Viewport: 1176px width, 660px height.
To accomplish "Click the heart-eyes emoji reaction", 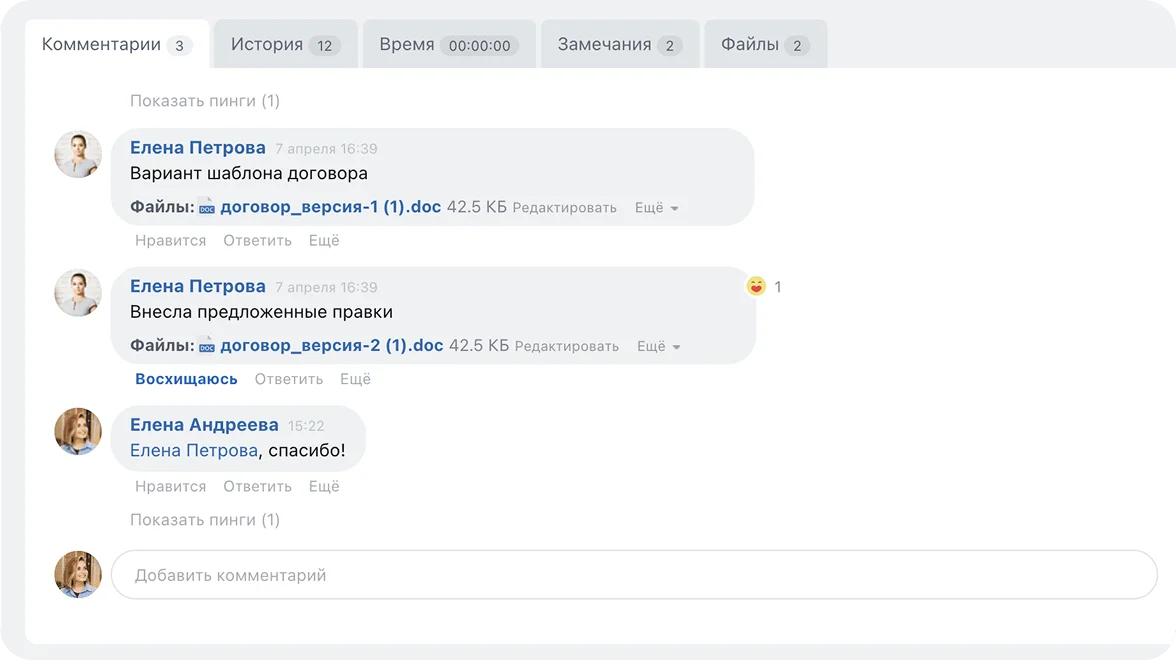I will coord(756,287).
